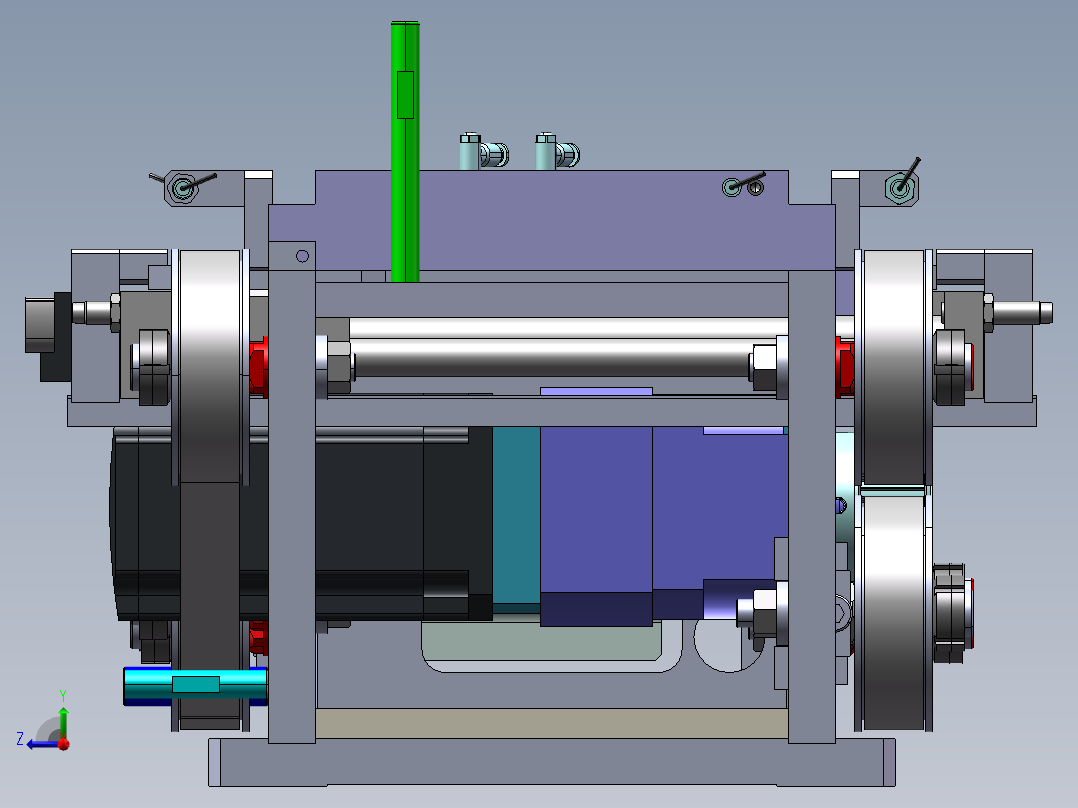Image resolution: width=1078 pixels, height=808 pixels.
Task: Select the top-right hex nut with cotter pin
Action: click(901, 186)
